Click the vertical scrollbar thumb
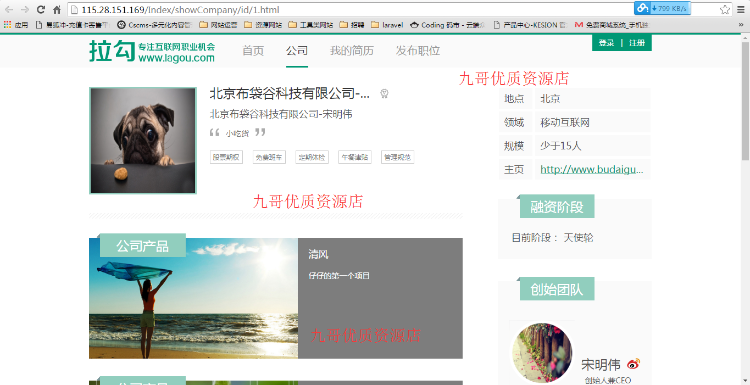The width and height of the screenshot is (750, 385). click(x=745, y=102)
